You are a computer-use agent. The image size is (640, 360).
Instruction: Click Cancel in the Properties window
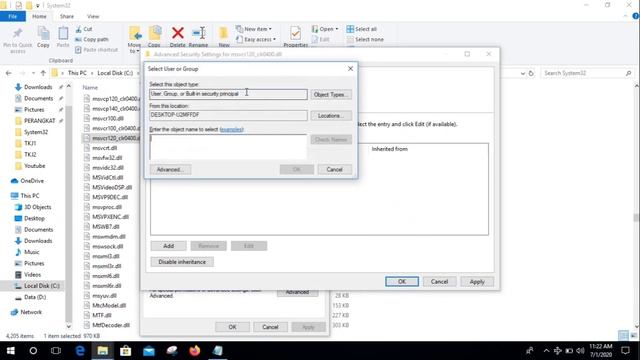[x=270, y=327]
